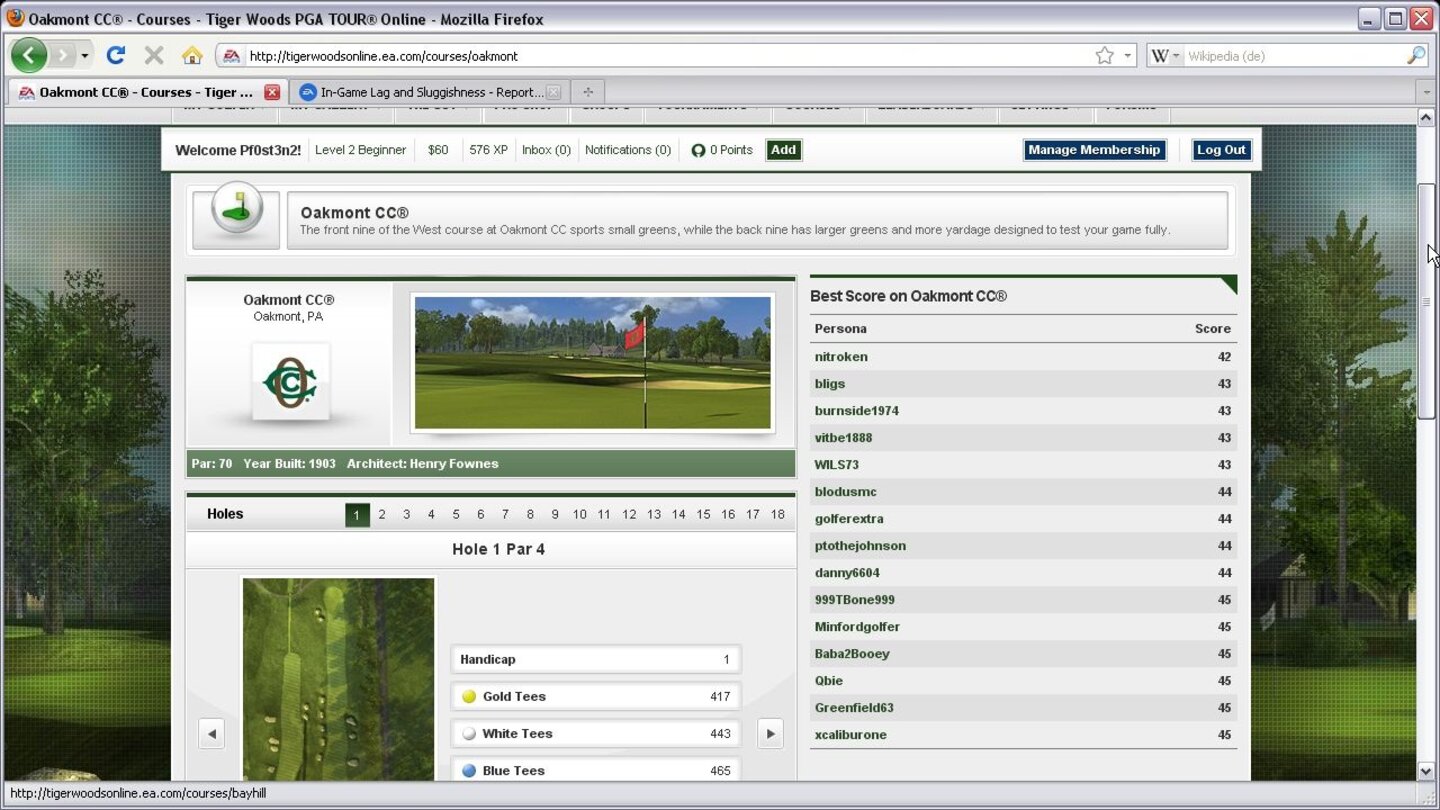Click the previous hole left arrow
Screen dimensions: 1440x810
[211, 733]
